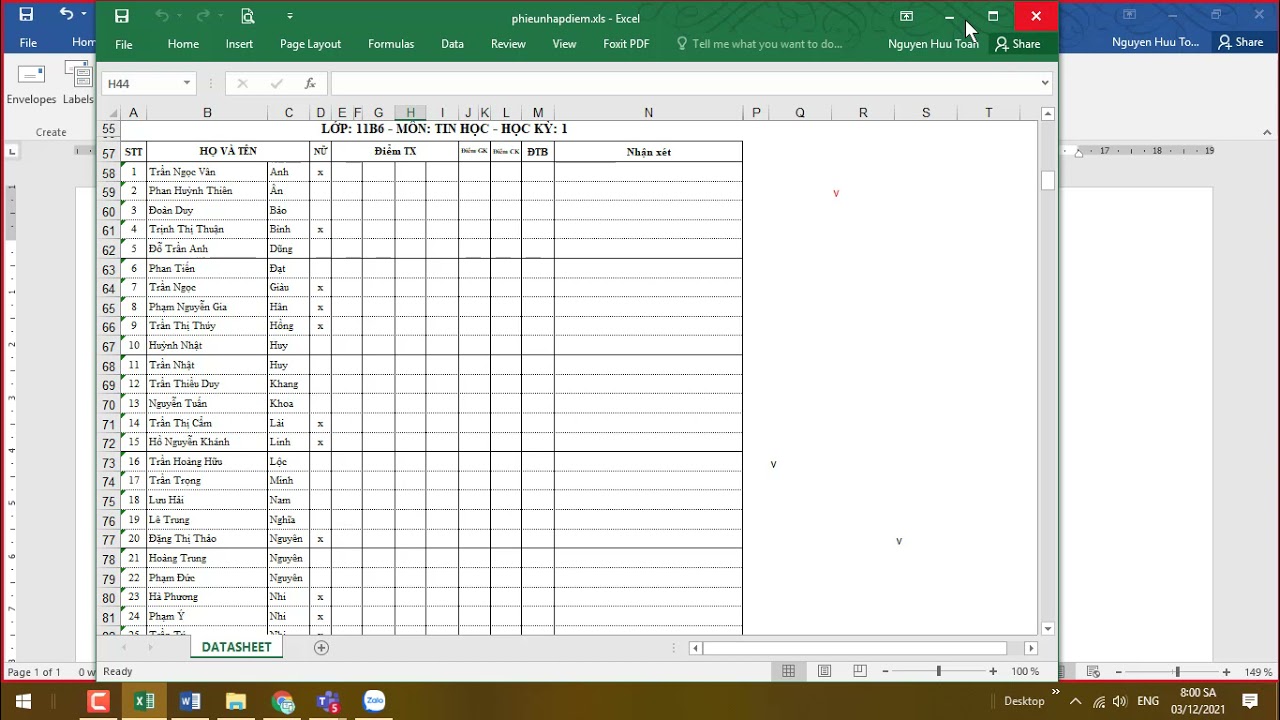Redo the action in Excel toolbar

coord(204,16)
